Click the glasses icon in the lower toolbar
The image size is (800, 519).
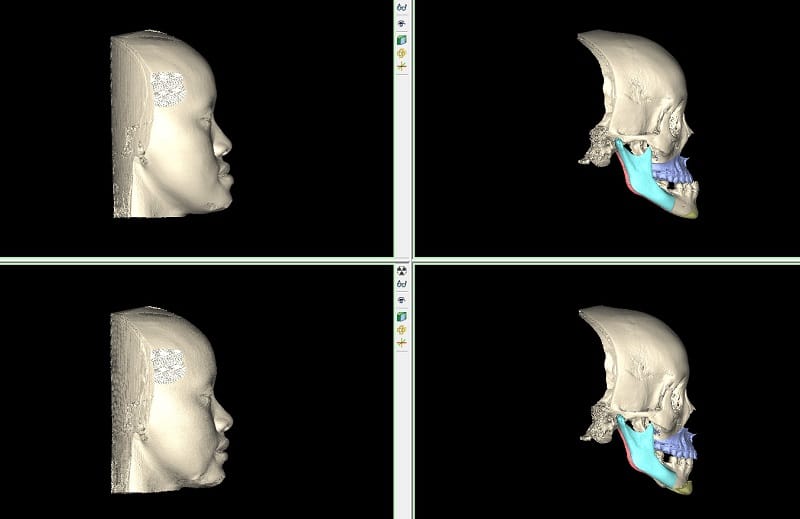pos(402,284)
